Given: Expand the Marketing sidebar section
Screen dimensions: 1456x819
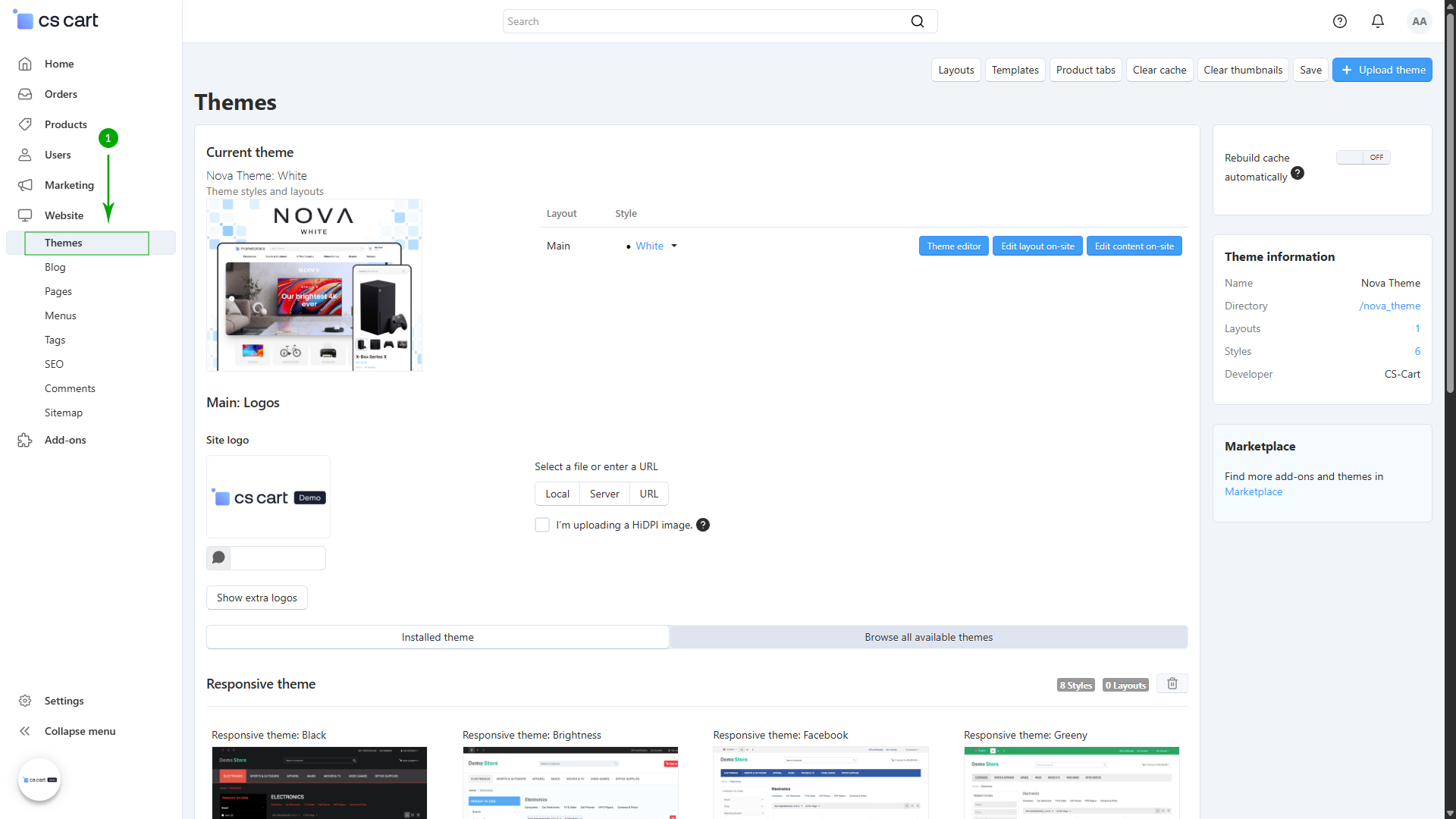Looking at the screenshot, I should 69,185.
